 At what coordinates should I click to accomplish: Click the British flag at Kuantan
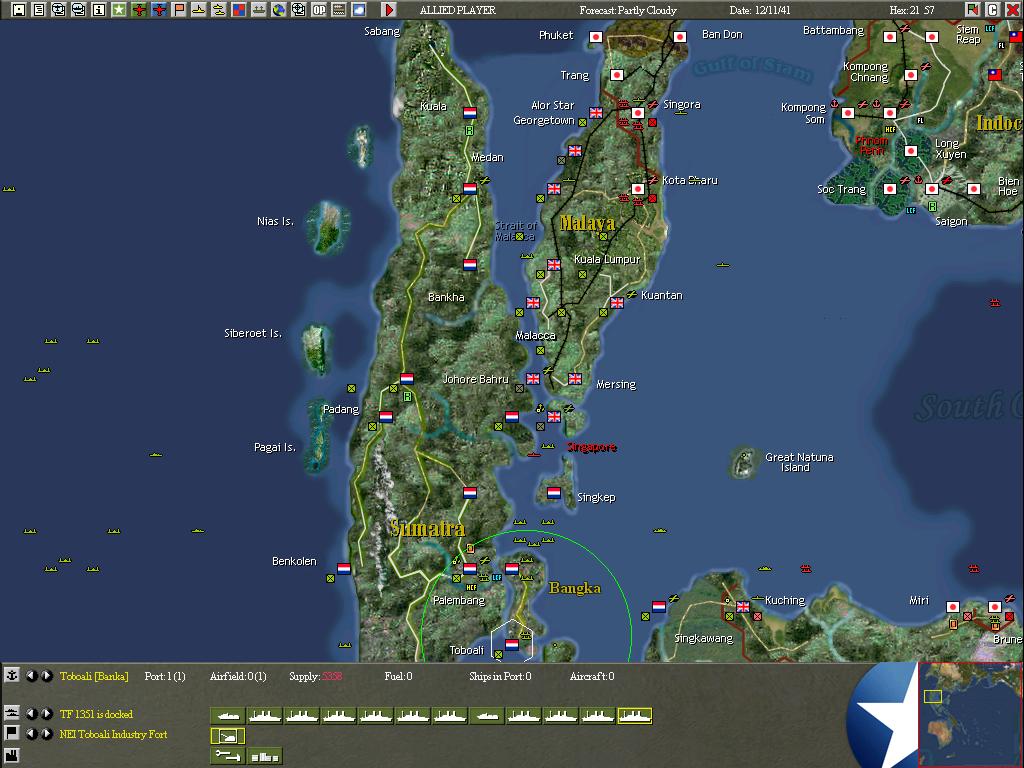(x=616, y=302)
